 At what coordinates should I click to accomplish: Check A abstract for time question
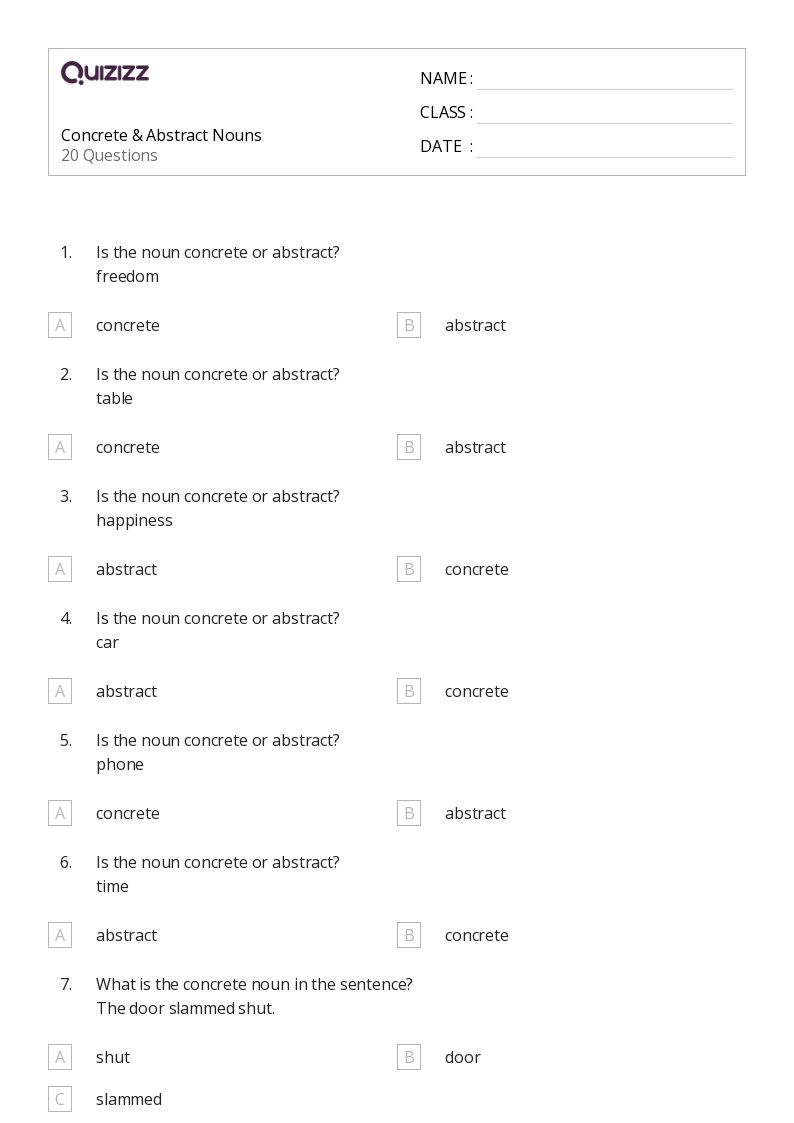click(60, 935)
